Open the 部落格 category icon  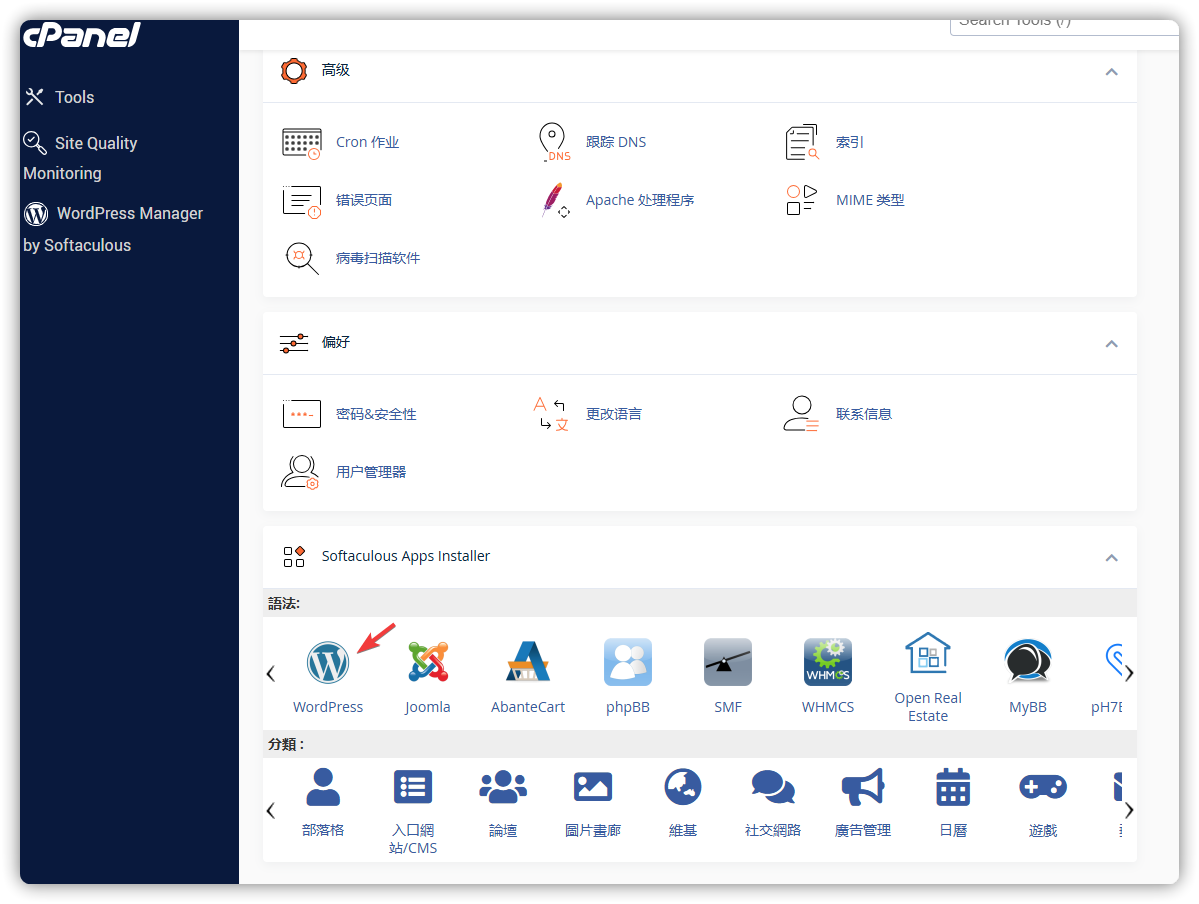[x=323, y=787]
